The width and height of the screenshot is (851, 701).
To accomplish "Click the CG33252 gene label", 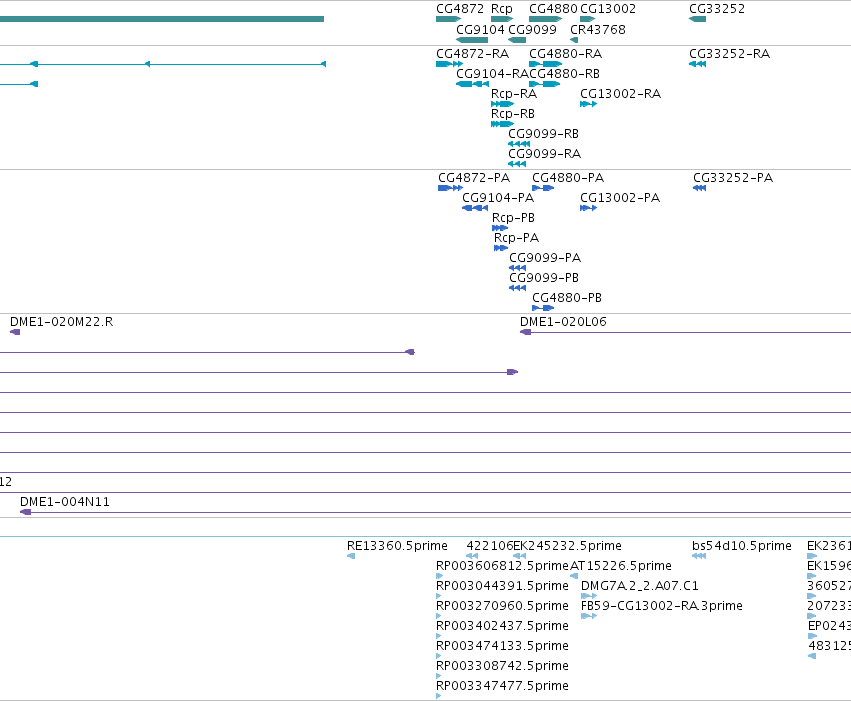I will point(717,9).
